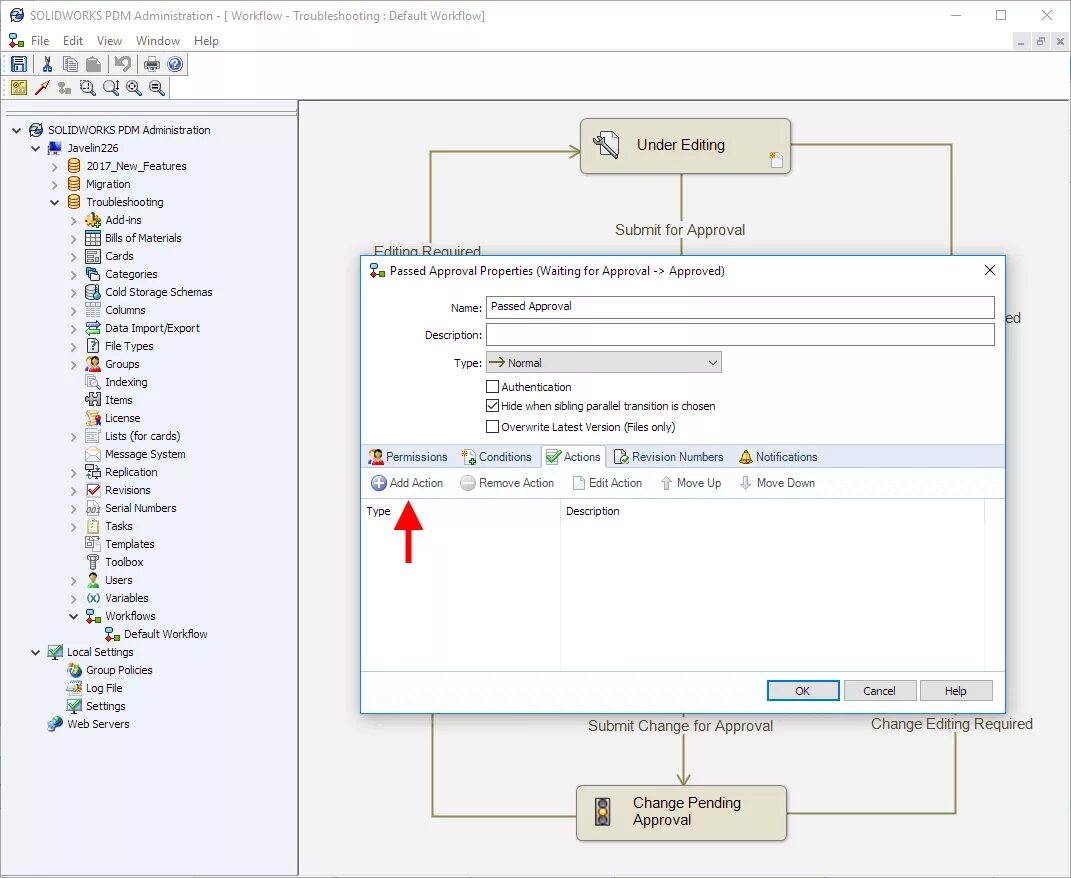
Task: Select the Change Pending Approval traffic light icon
Action: point(602,812)
